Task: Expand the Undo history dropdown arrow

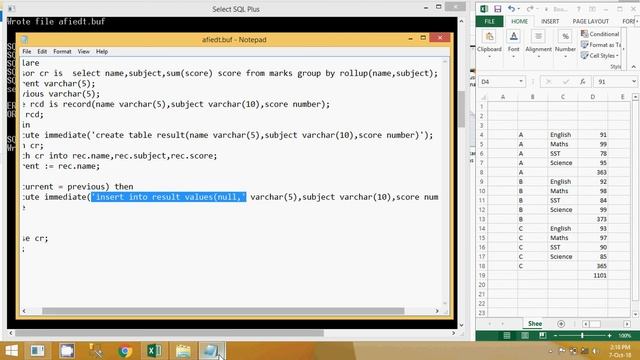Action: coord(518,9)
